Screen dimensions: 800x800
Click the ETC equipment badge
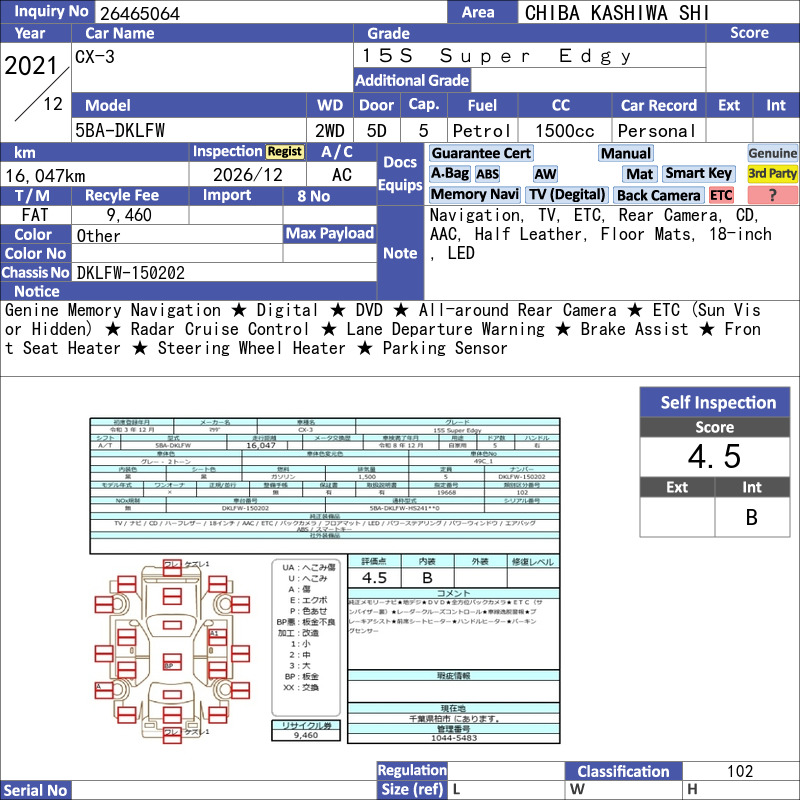tap(721, 195)
